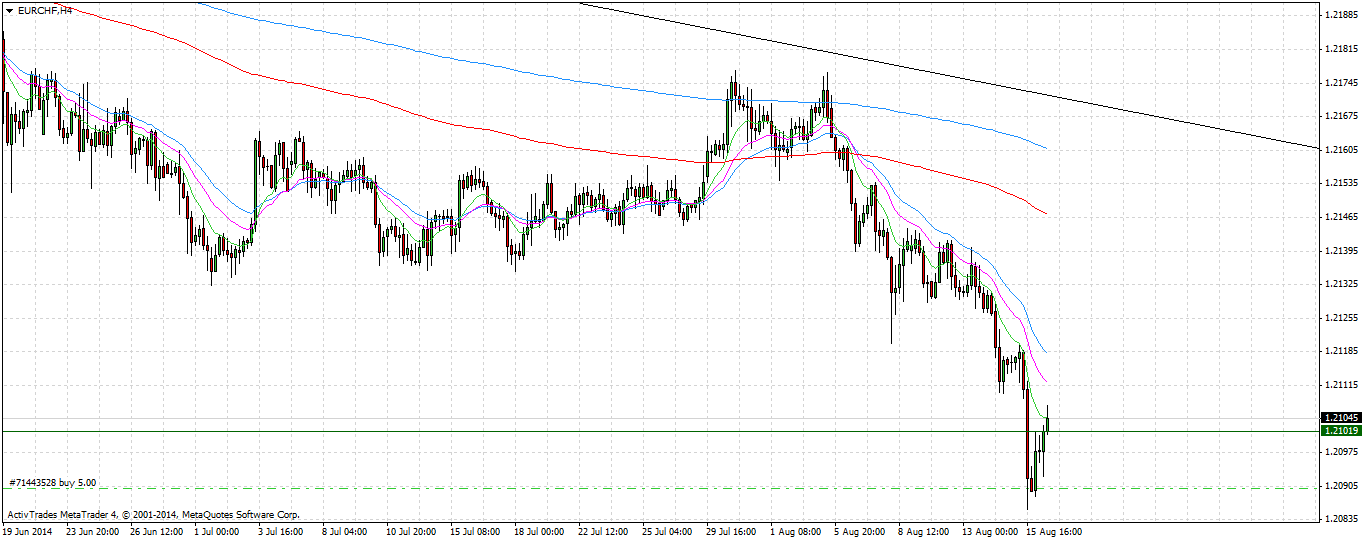Click the 23 Jun 20:00 time label
The image size is (1362, 540).
92,531
